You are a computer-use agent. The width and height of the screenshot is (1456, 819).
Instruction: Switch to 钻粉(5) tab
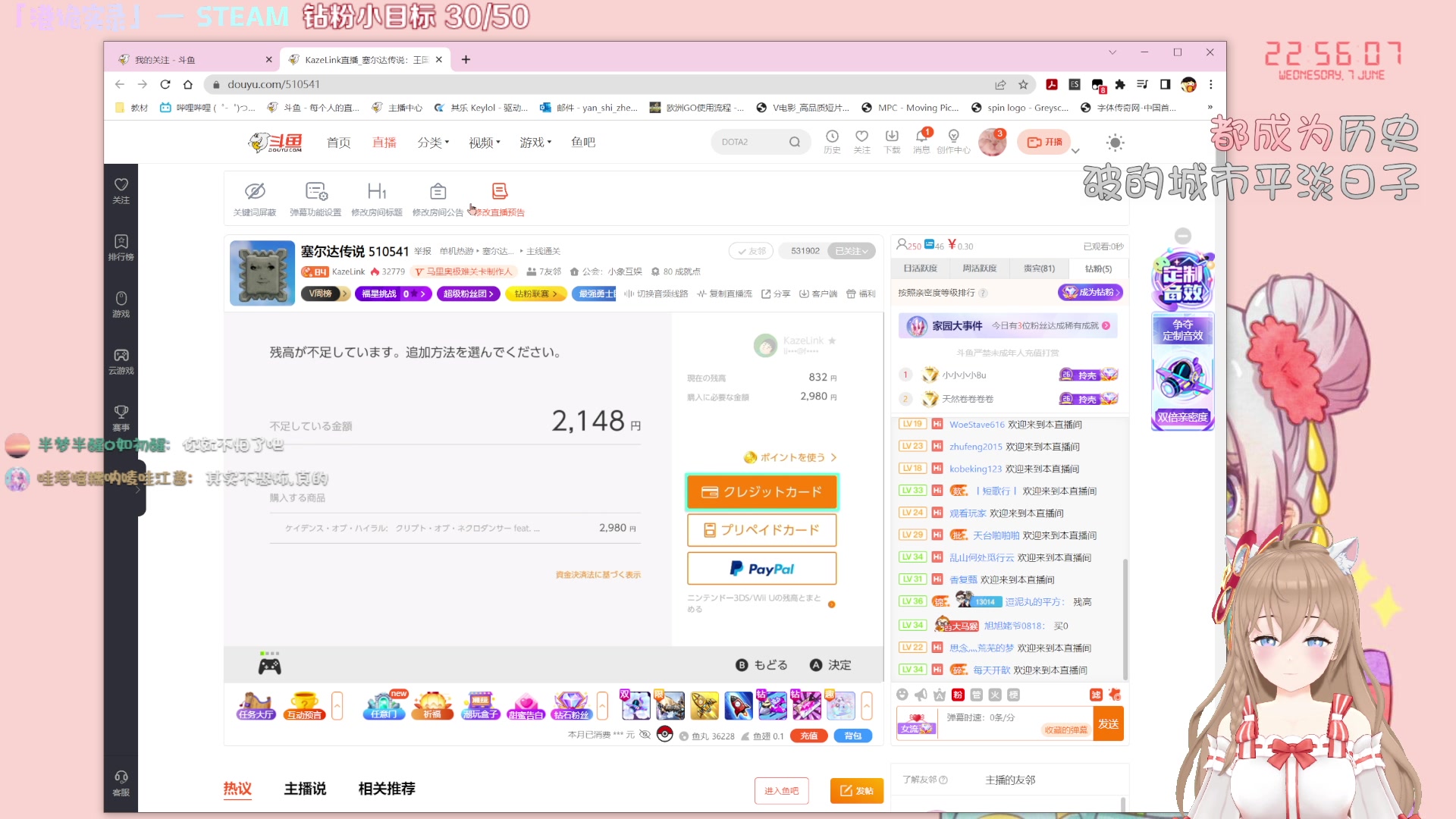(x=1098, y=268)
